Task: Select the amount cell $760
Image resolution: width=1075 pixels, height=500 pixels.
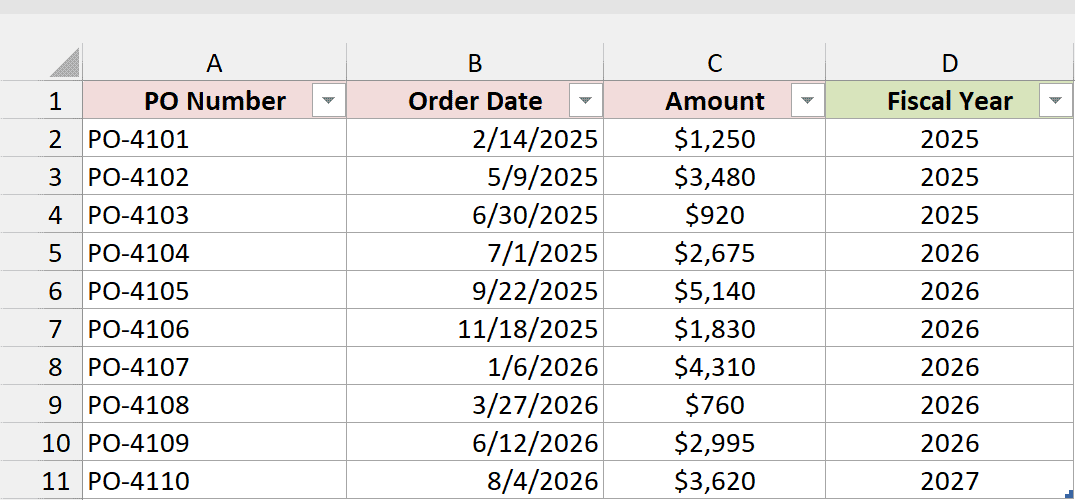Action: [x=714, y=405]
